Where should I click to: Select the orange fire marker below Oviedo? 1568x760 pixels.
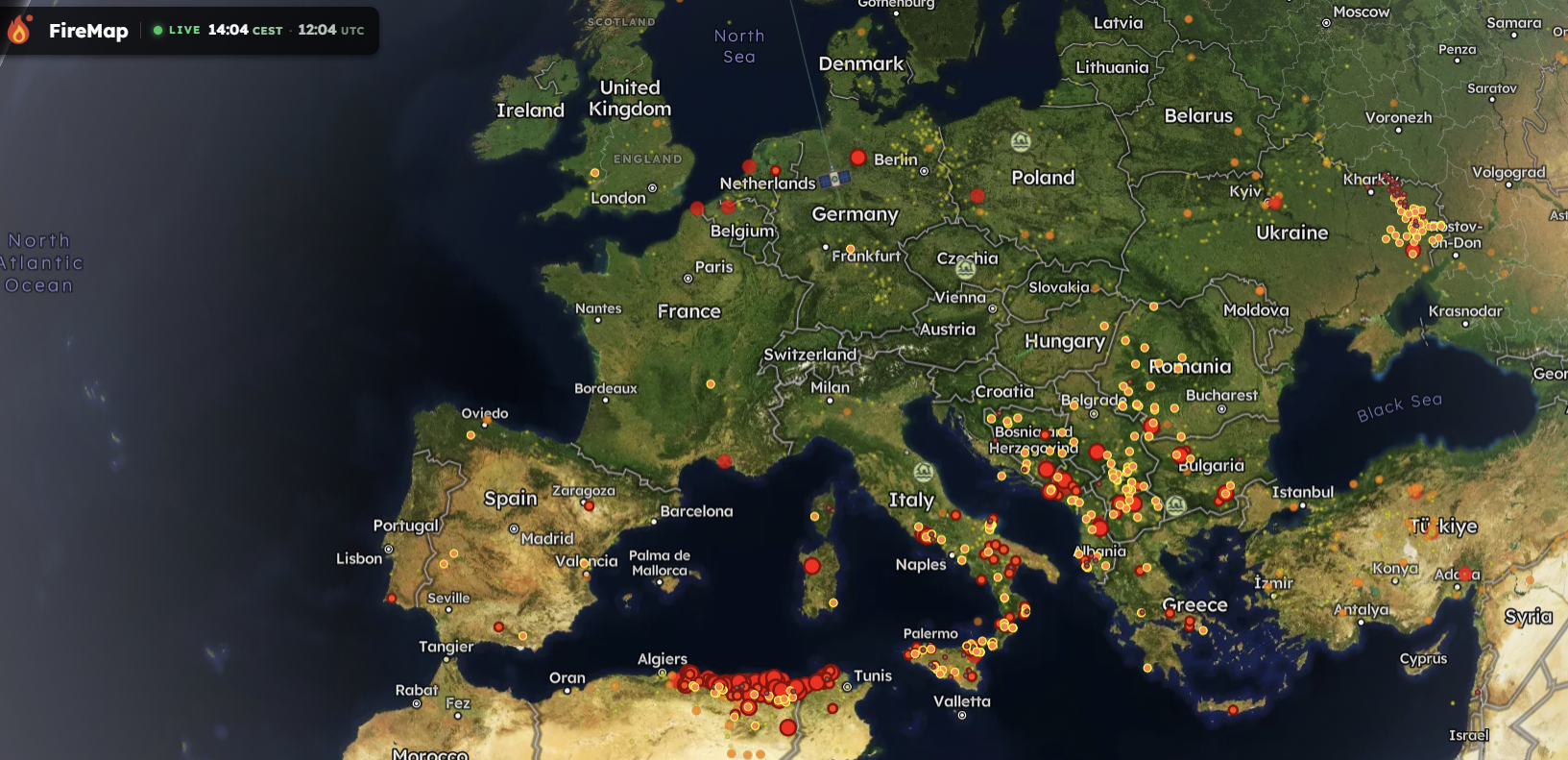click(x=470, y=435)
